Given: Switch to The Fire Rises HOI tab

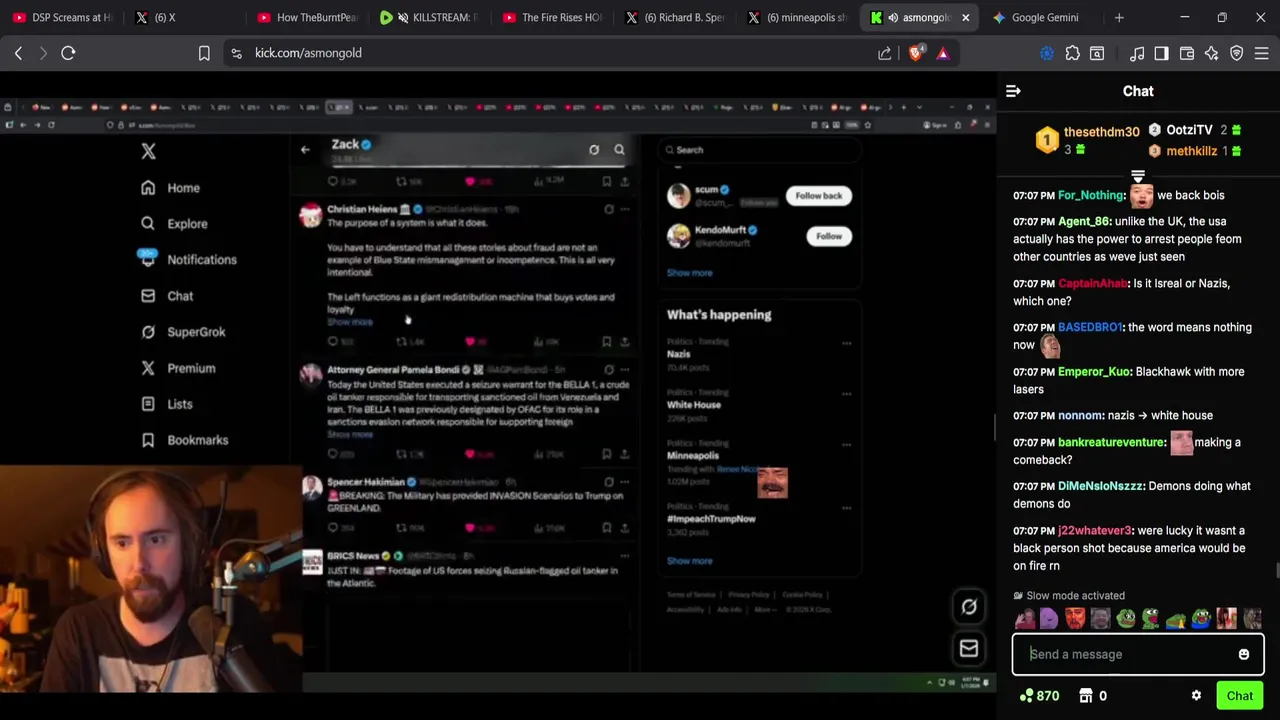Looking at the screenshot, I should 552,17.
